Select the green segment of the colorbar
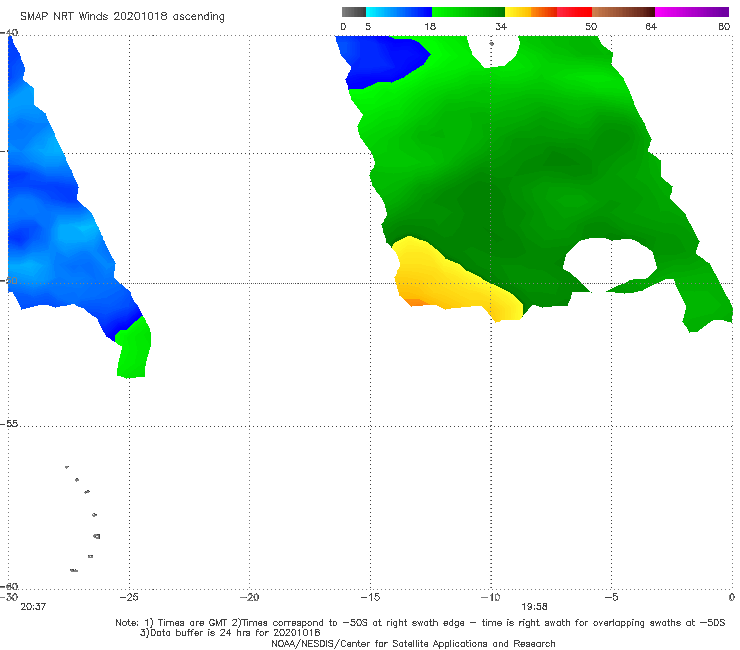The image size is (740, 650). pyautogui.click(x=469, y=12)
